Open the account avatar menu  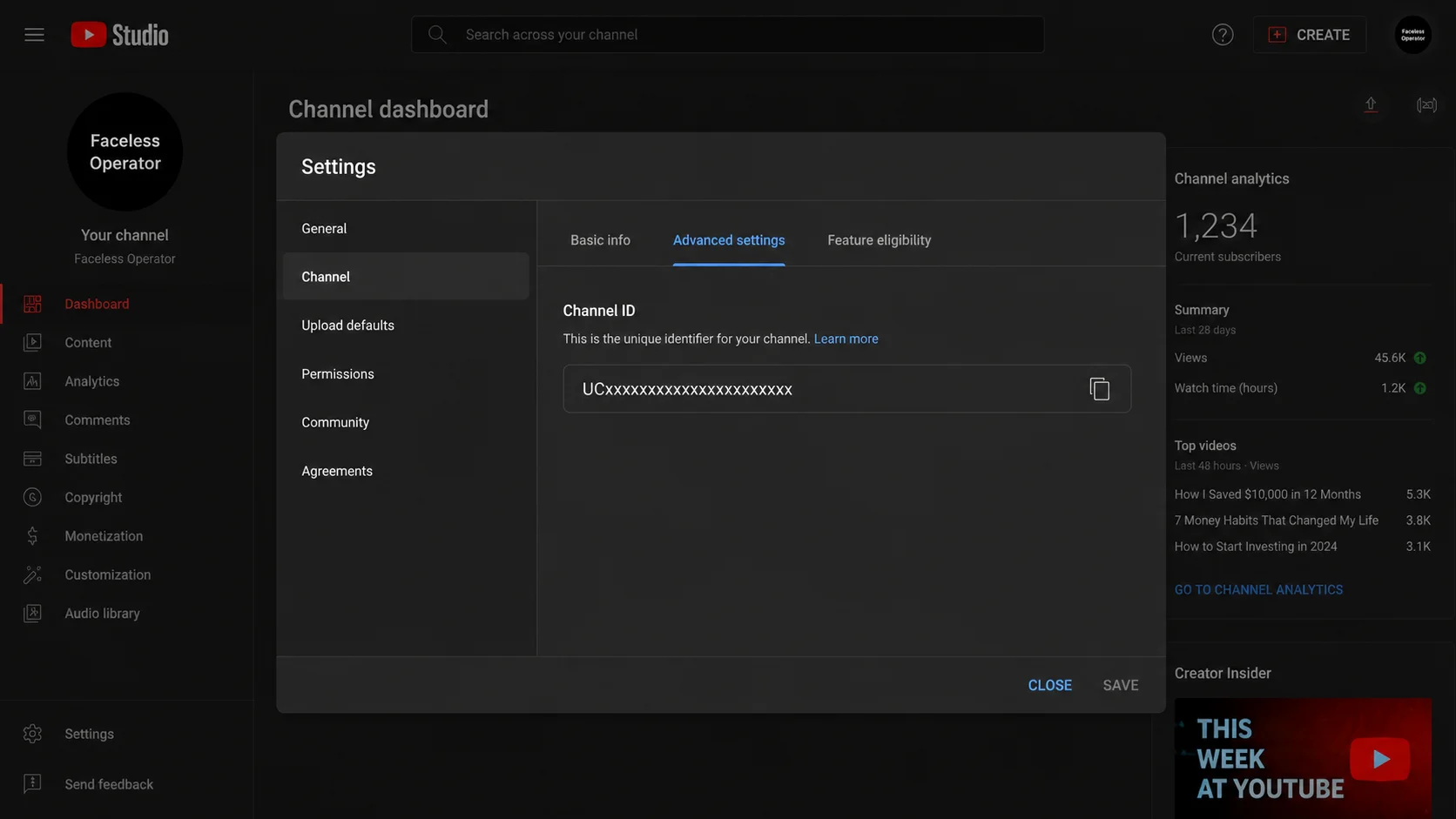pos(1412,35)
